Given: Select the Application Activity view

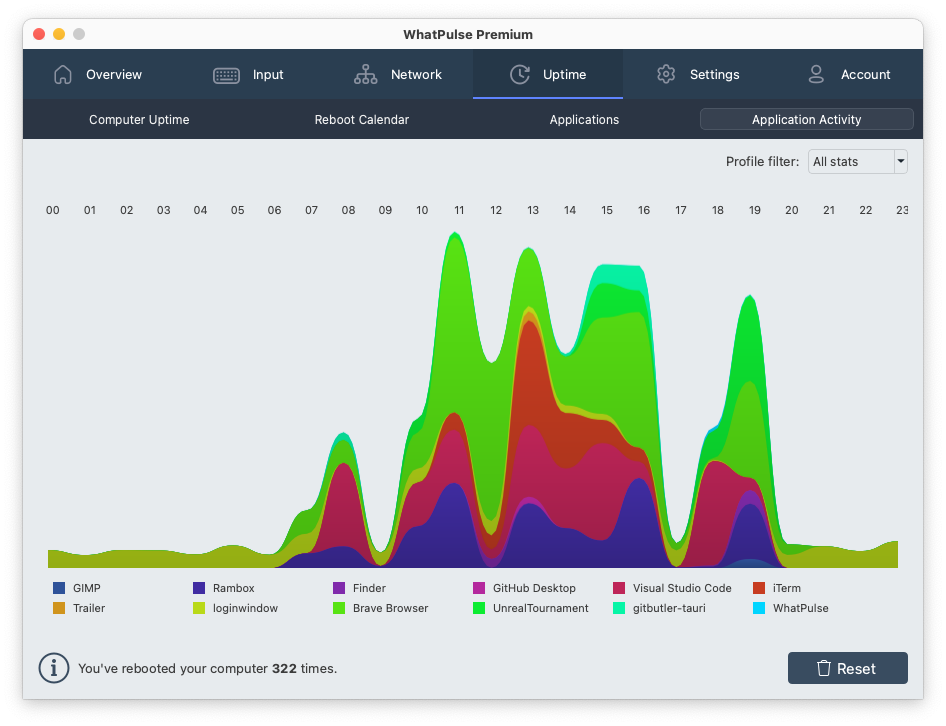Looking at the screenshot, I should [806, 119].
